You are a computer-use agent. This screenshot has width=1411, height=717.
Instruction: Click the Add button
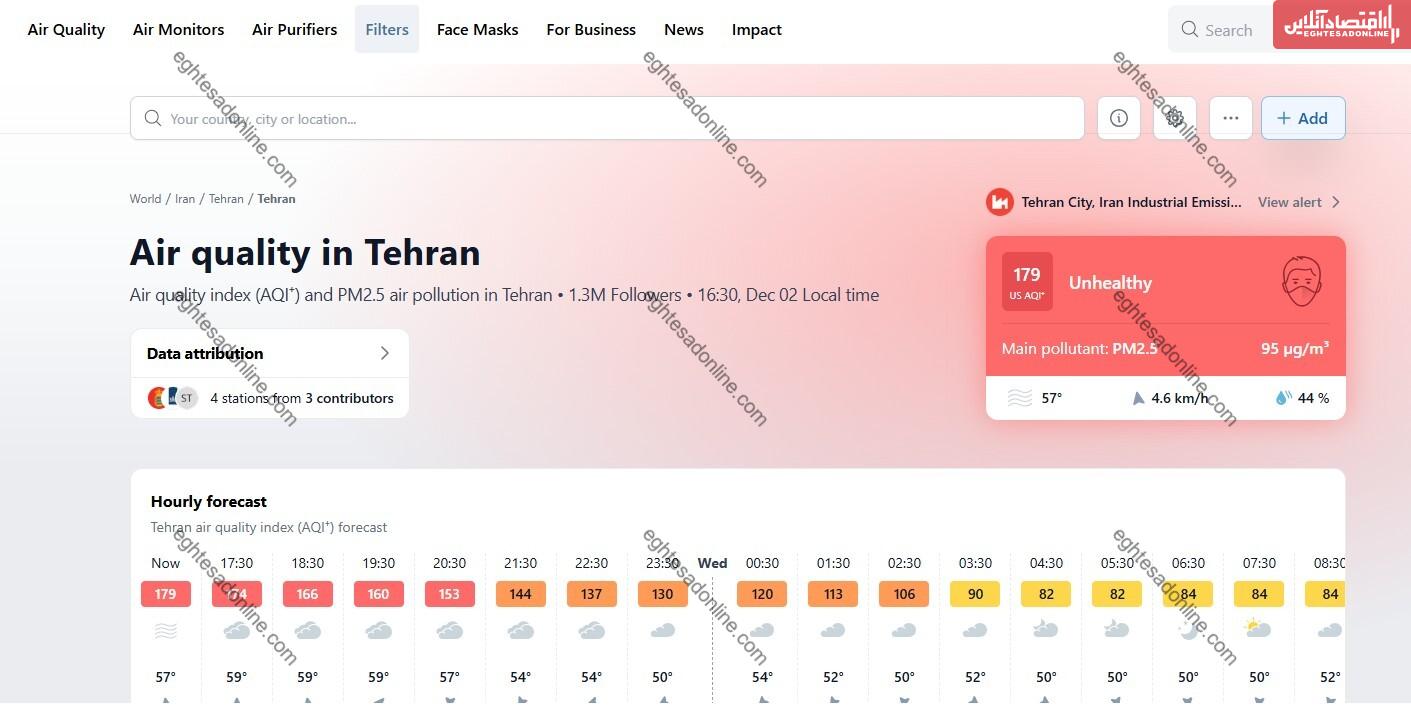point(1302,117)
